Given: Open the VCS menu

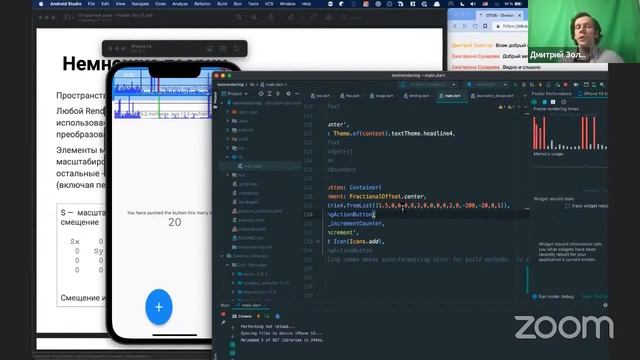Looking at the screenshot, I should [269, 4].
